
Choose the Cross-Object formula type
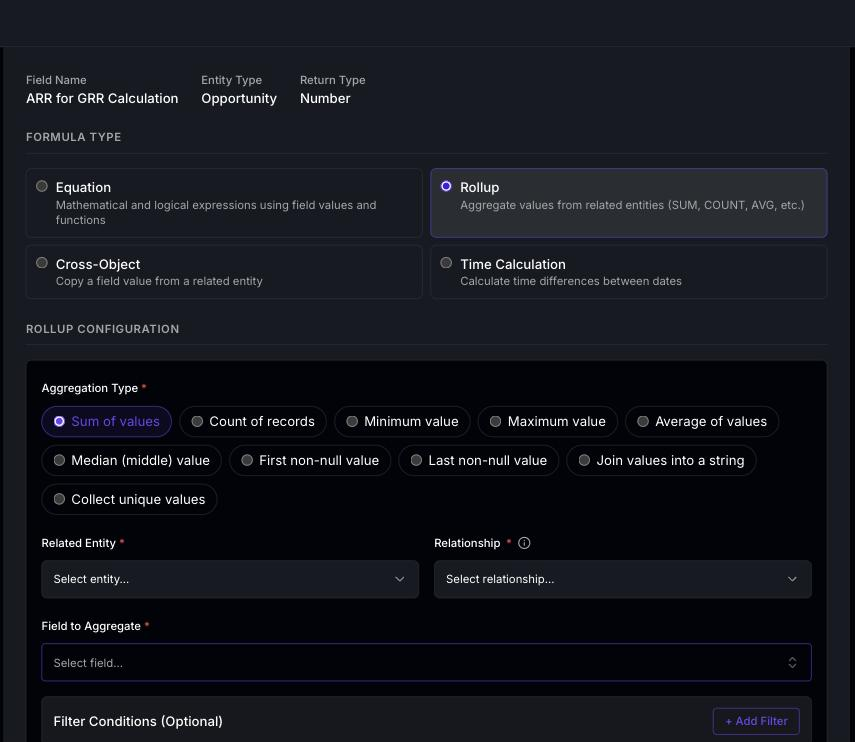point(224,272)
